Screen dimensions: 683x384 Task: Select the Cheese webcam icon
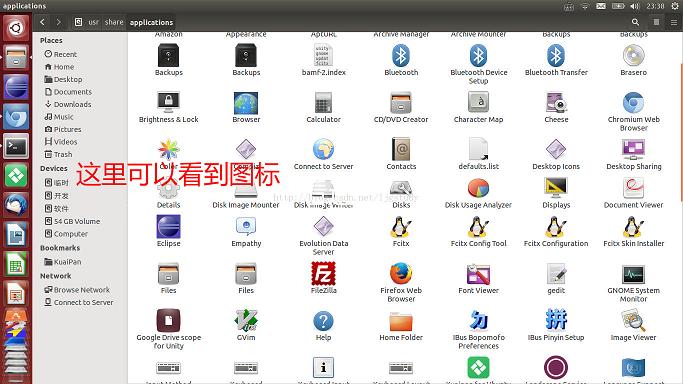[x=556, y=103]
